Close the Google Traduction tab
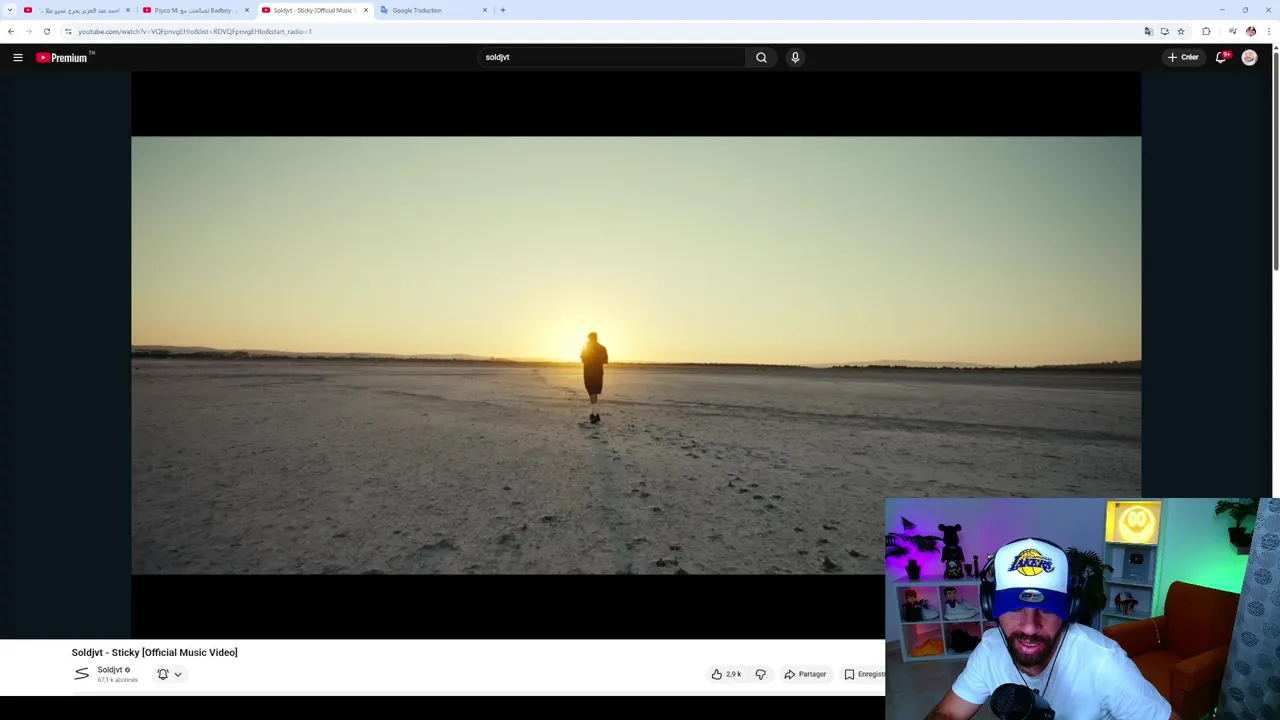This screenshot has width=1280, height=720. [485, 10]
